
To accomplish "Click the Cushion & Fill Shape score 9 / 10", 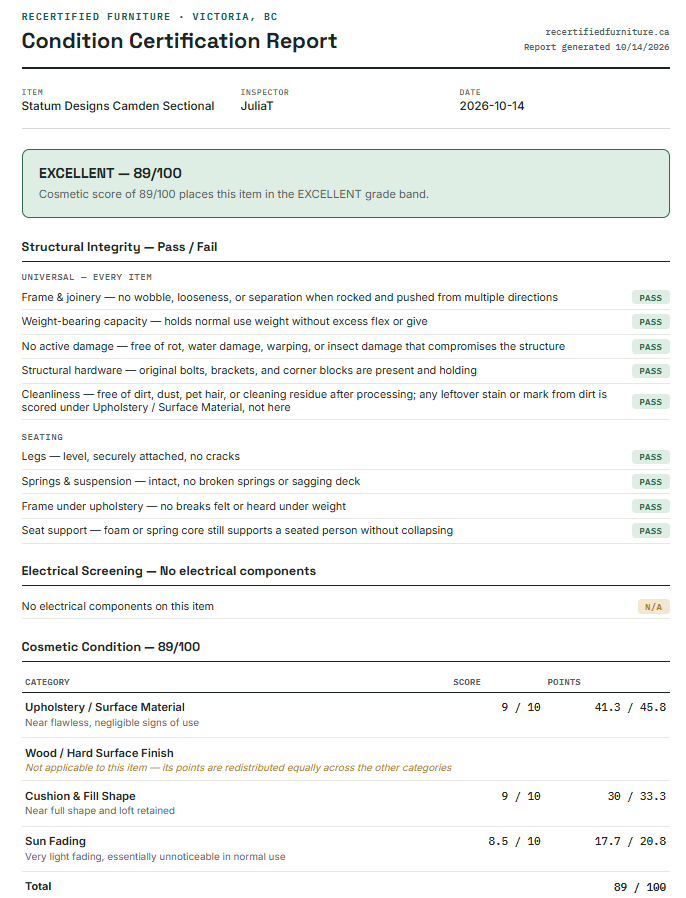I will click(521, 797).
